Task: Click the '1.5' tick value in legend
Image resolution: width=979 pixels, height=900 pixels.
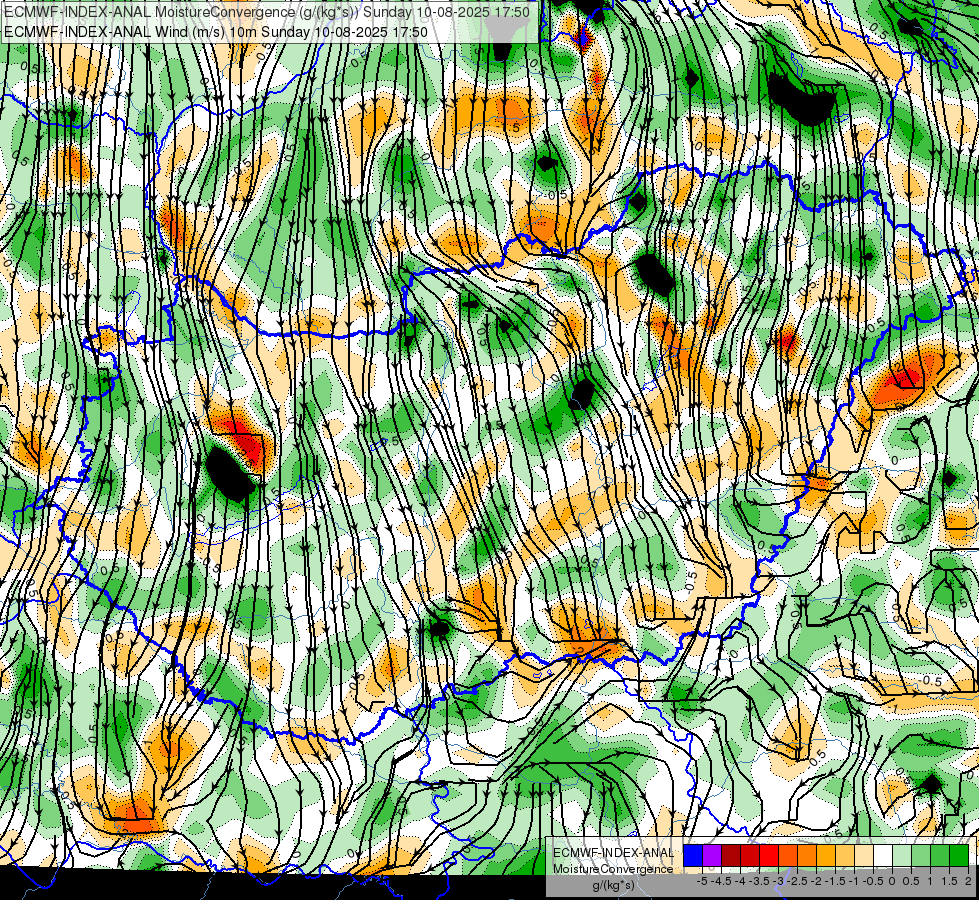Action: click(949, 881)
